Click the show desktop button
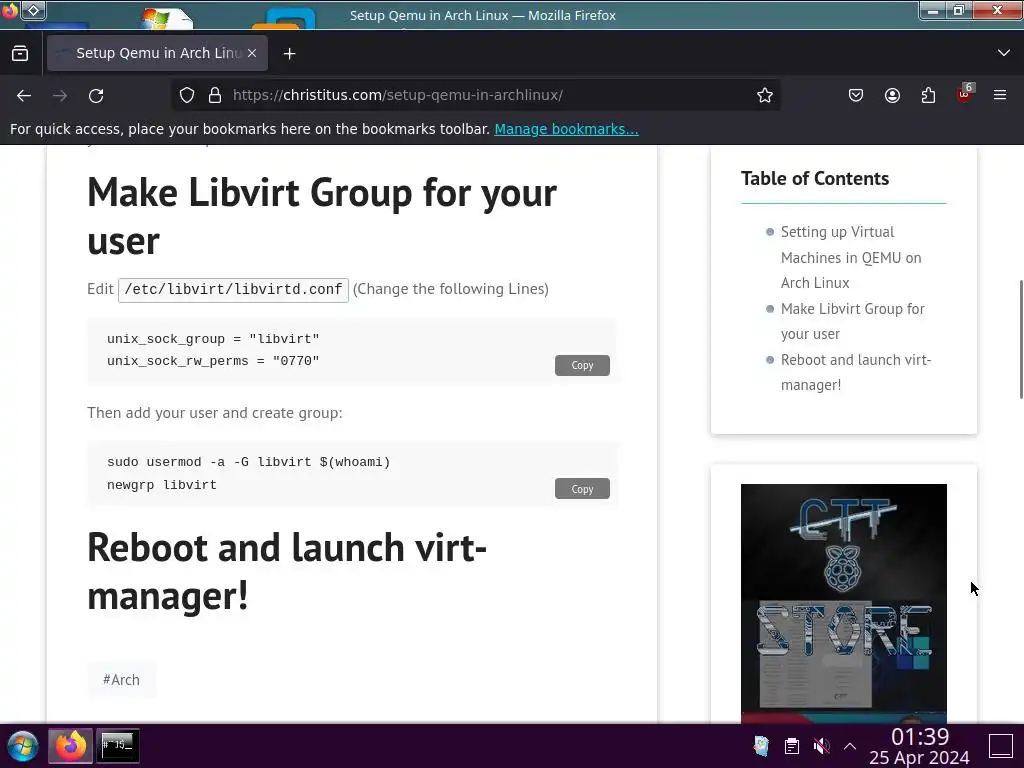1024x768 pixels. 1000,746
